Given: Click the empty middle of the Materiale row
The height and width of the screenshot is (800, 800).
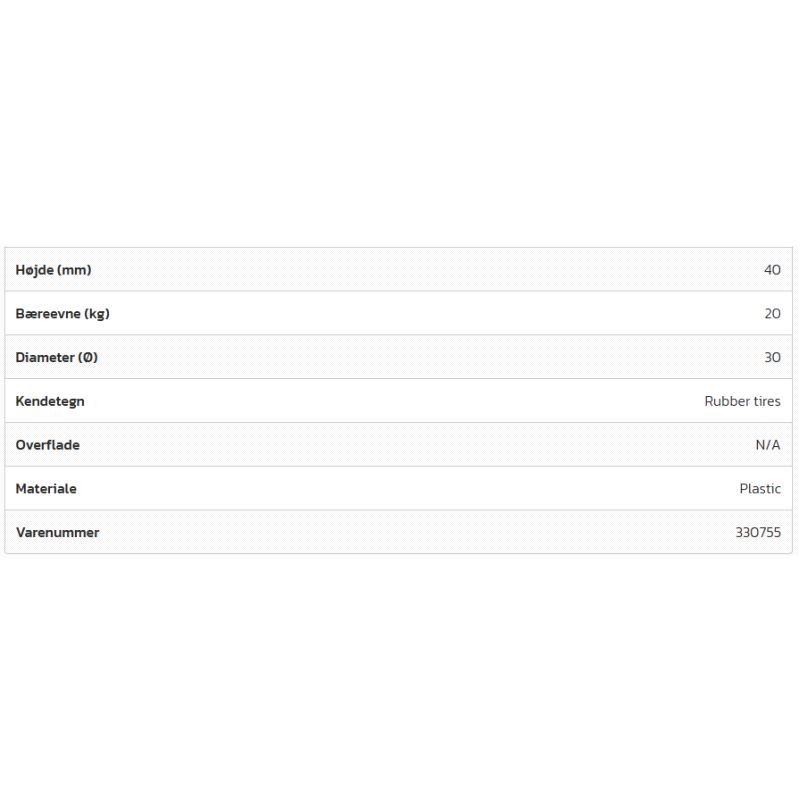Looking at the screenshot, I should 400,489.
